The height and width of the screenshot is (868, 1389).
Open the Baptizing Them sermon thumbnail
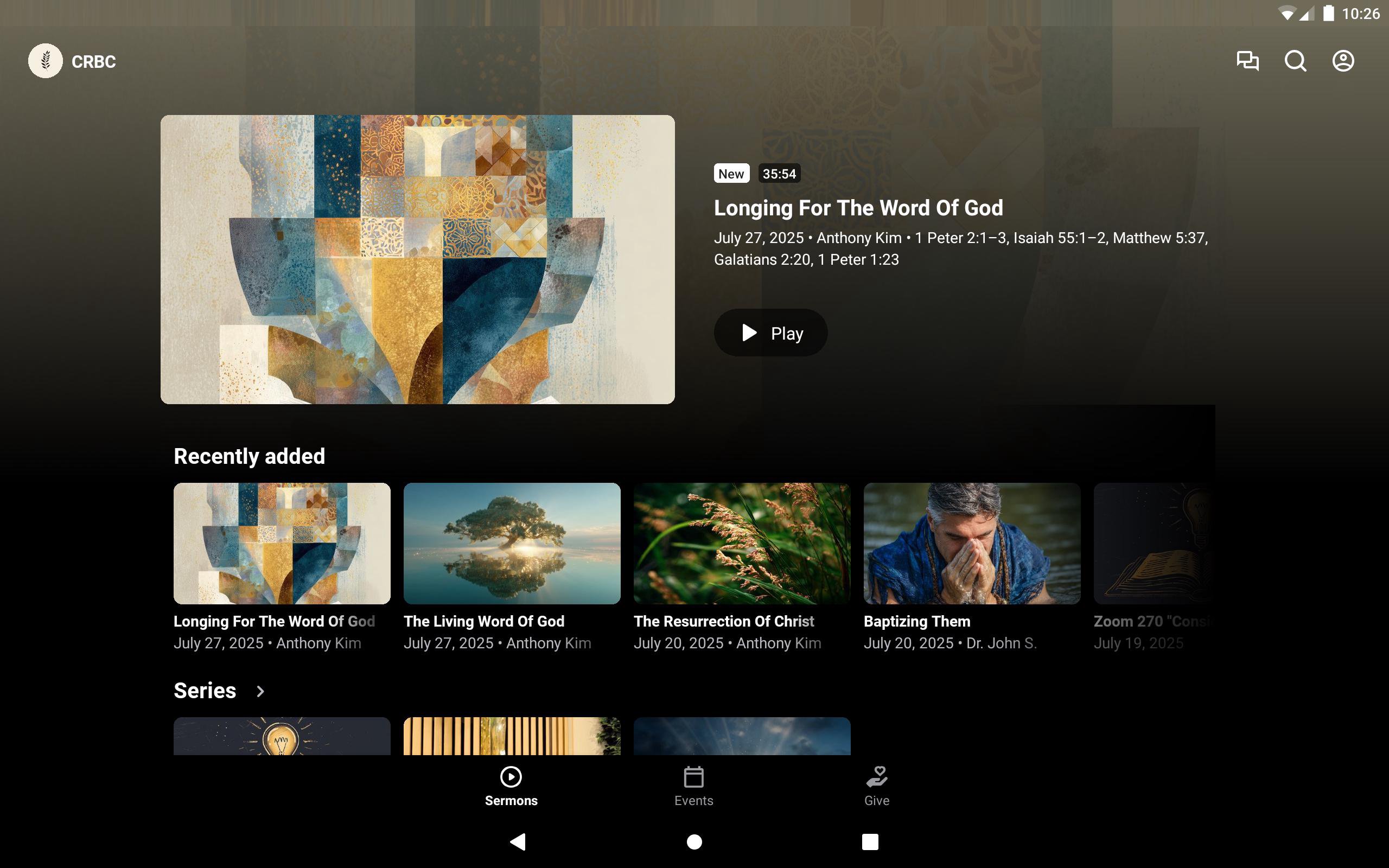pyautogui.click(x=972, y=543)
